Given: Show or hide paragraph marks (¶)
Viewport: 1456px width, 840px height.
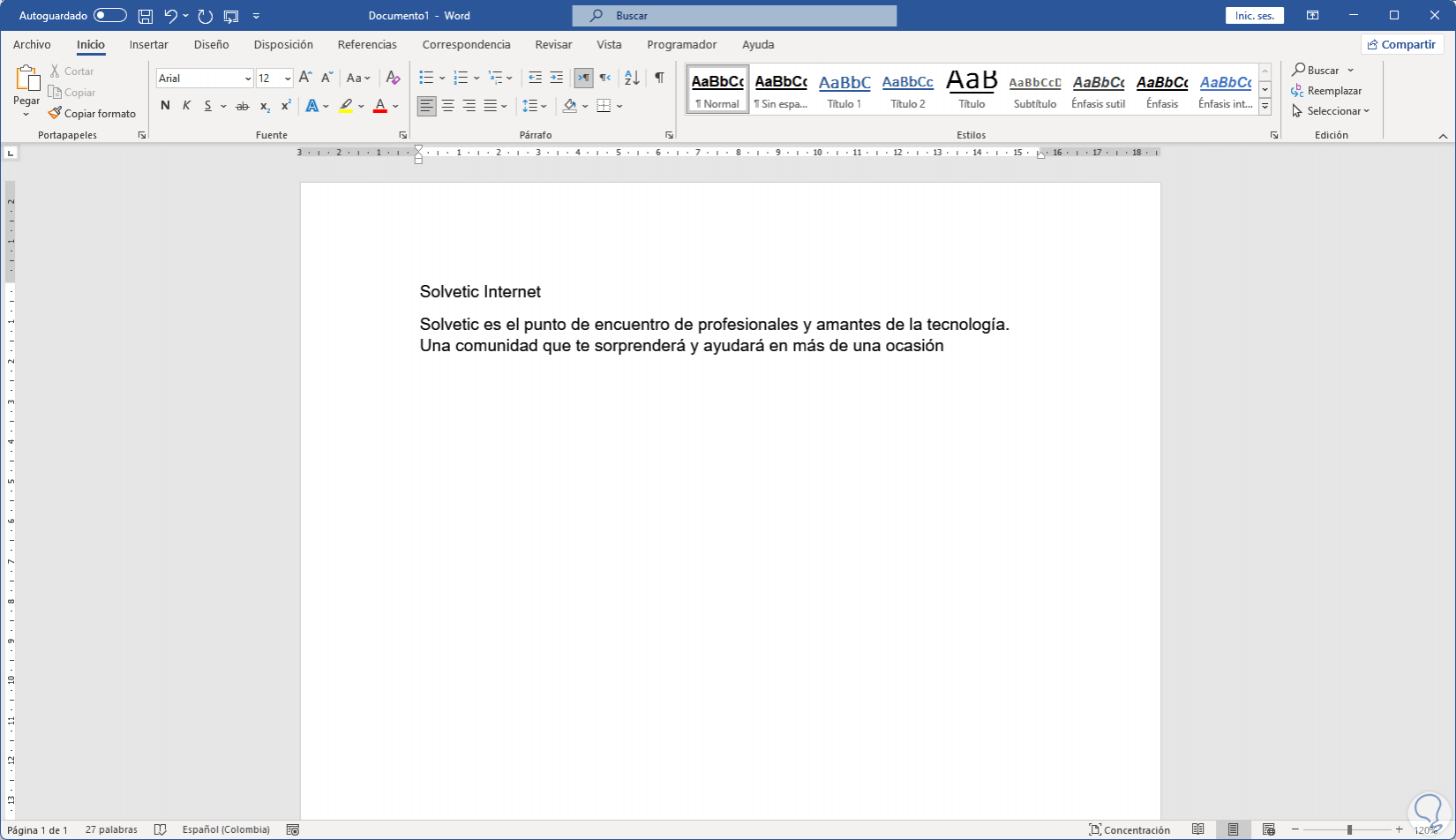Looking at the screenshot, I should point(659,78).
